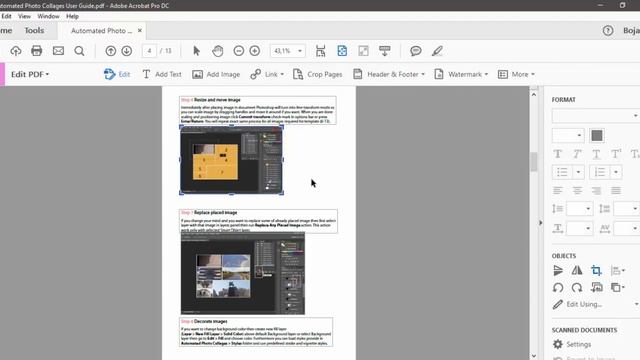
Task: Toggle the Edit mode button
Action: tap(117, 74)
